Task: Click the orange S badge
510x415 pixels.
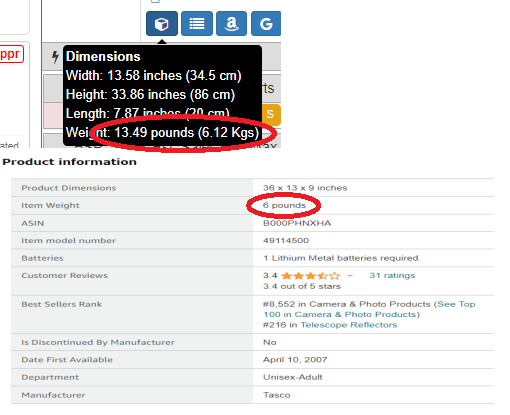Action: (x=271, y=114)
